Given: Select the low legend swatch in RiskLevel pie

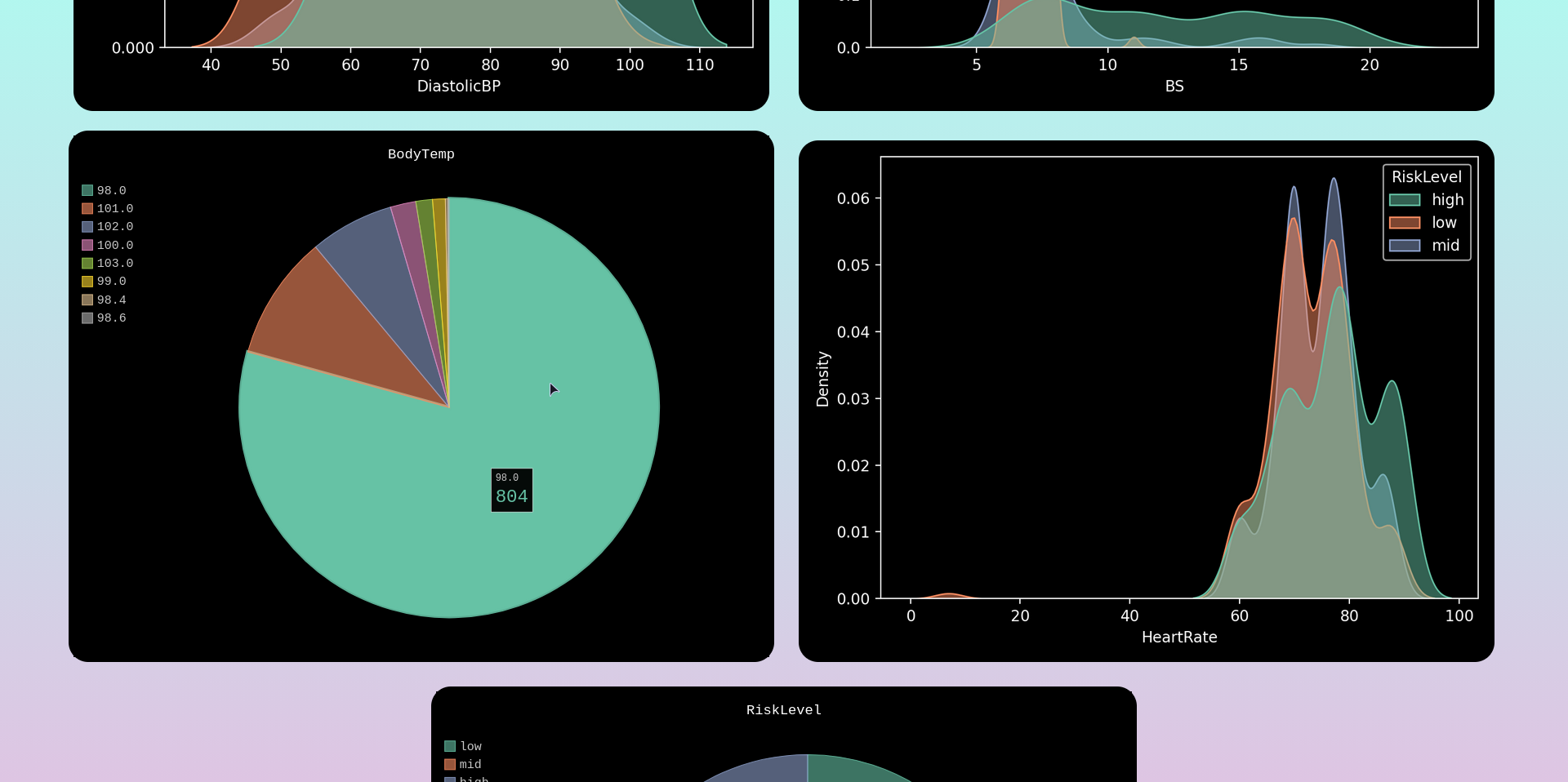Looking at the screenshot, I should 450,746.
